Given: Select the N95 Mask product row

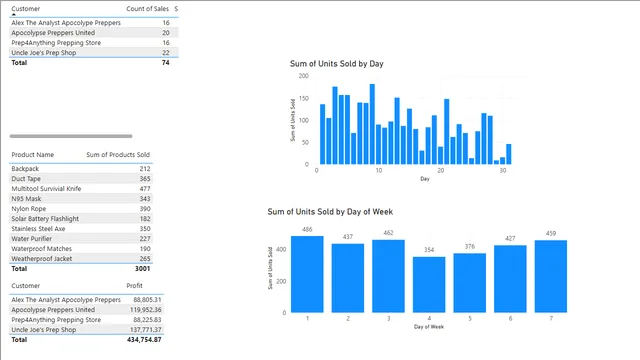Looking at the screenshot, I should click(x=81, y=198).
